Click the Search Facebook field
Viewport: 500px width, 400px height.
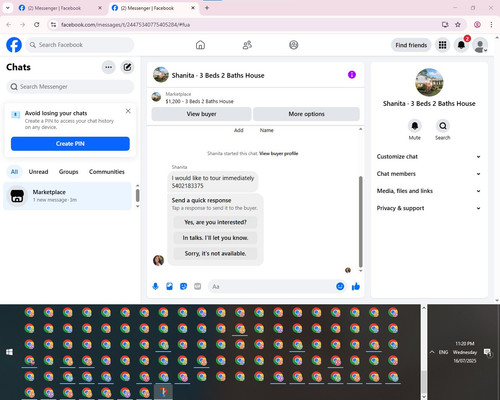(80, 45)
